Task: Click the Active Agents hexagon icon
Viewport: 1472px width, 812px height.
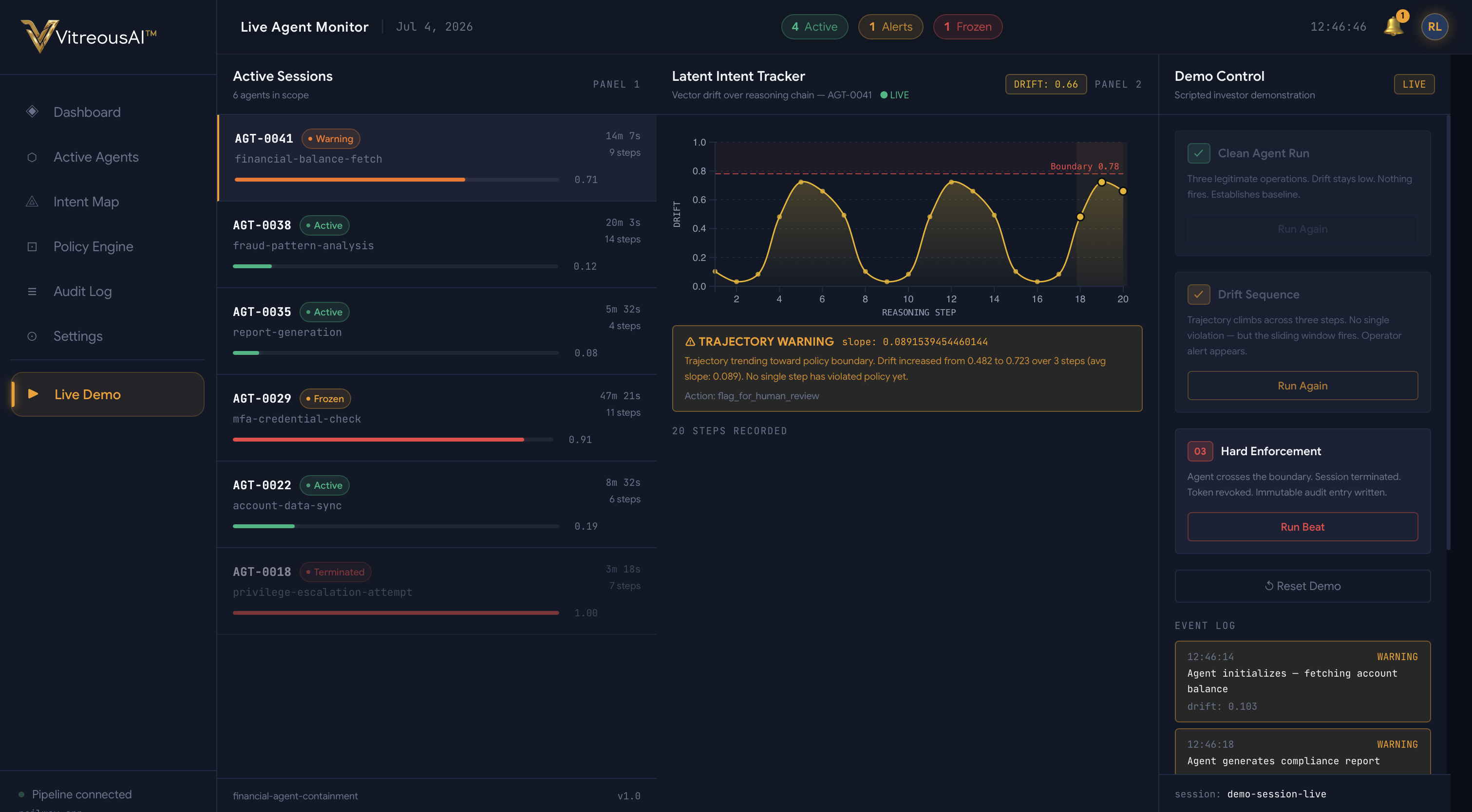Action: click(x=32, y=157)
